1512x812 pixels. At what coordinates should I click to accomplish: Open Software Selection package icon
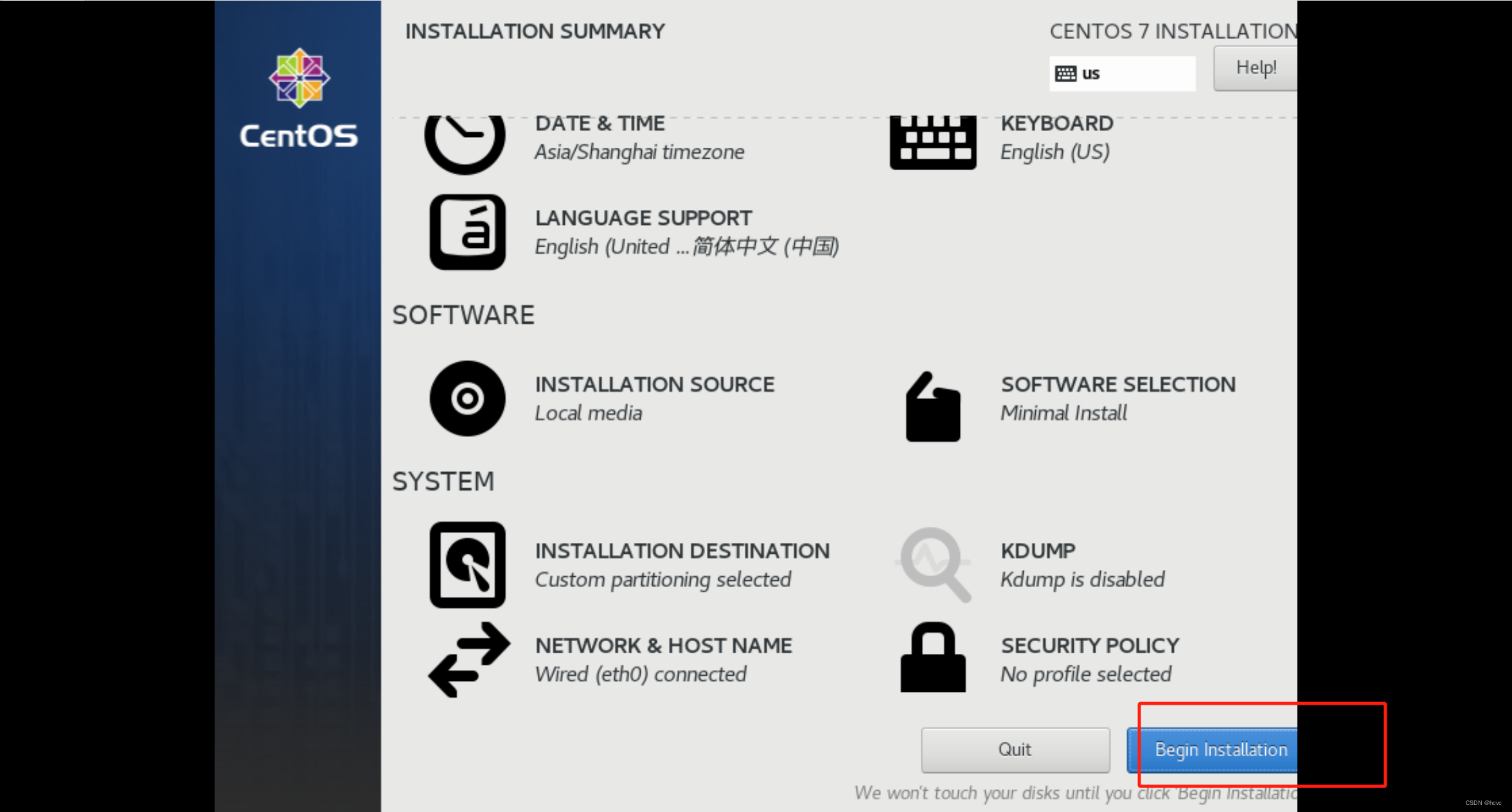(x=932, y=406)
